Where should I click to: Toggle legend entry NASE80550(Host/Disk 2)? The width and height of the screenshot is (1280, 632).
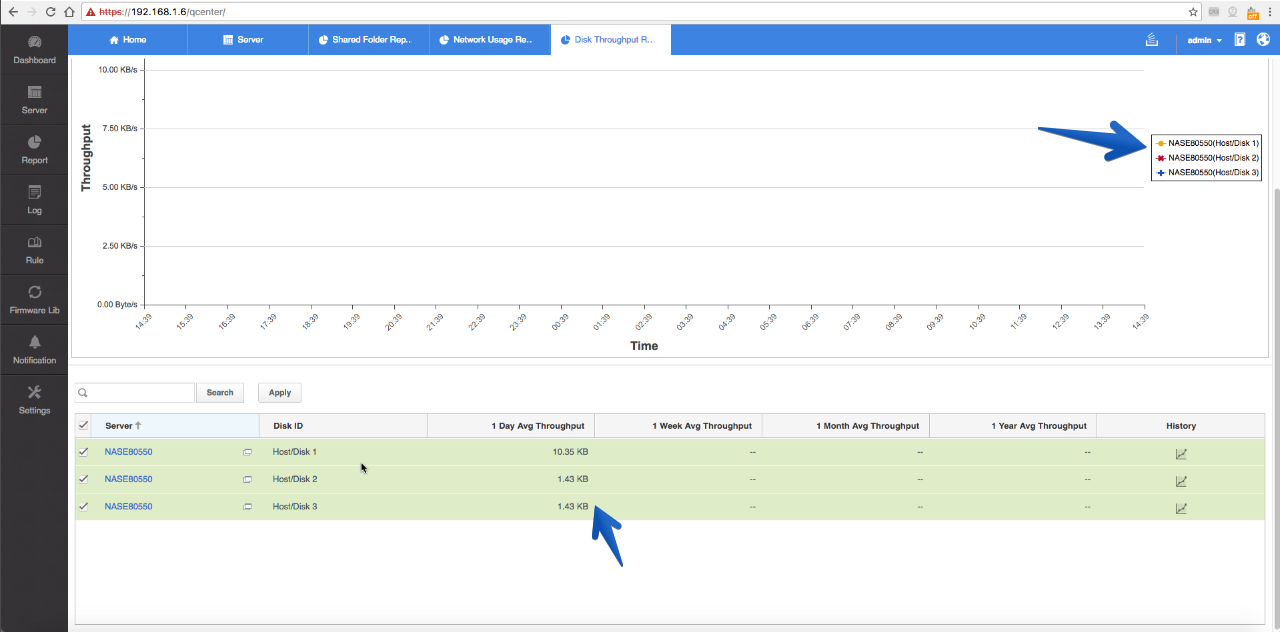click(x=1207, y=158)
